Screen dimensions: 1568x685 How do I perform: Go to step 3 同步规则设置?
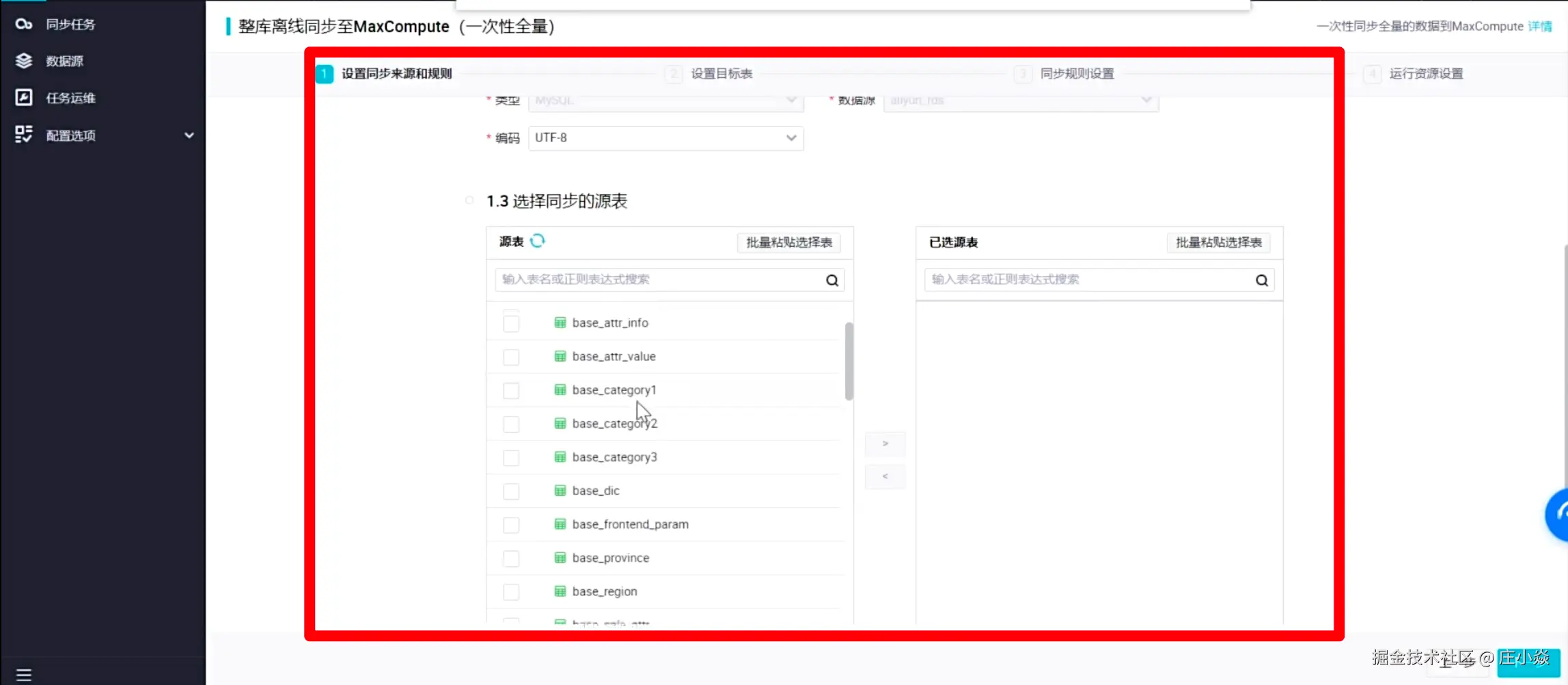coord(1064,74)
